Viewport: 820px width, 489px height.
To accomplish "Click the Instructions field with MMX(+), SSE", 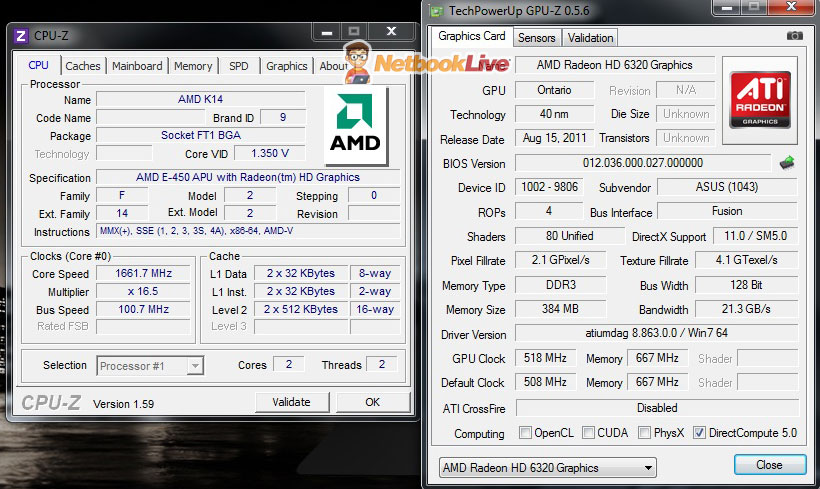I will [x=248, y=231].
